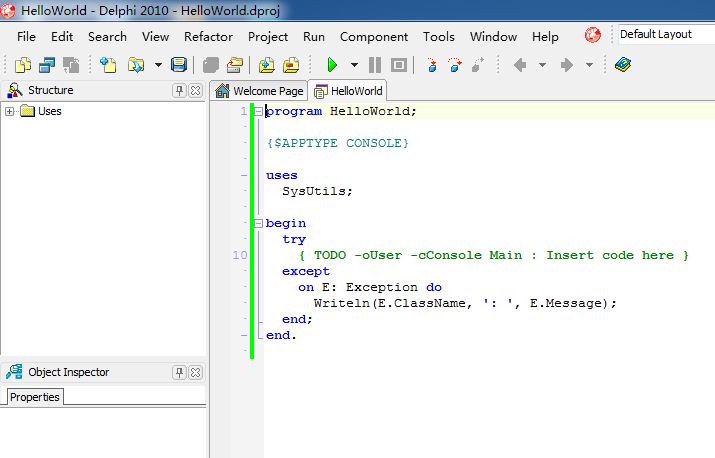Open the Edit menu

(x=62, y=36)
